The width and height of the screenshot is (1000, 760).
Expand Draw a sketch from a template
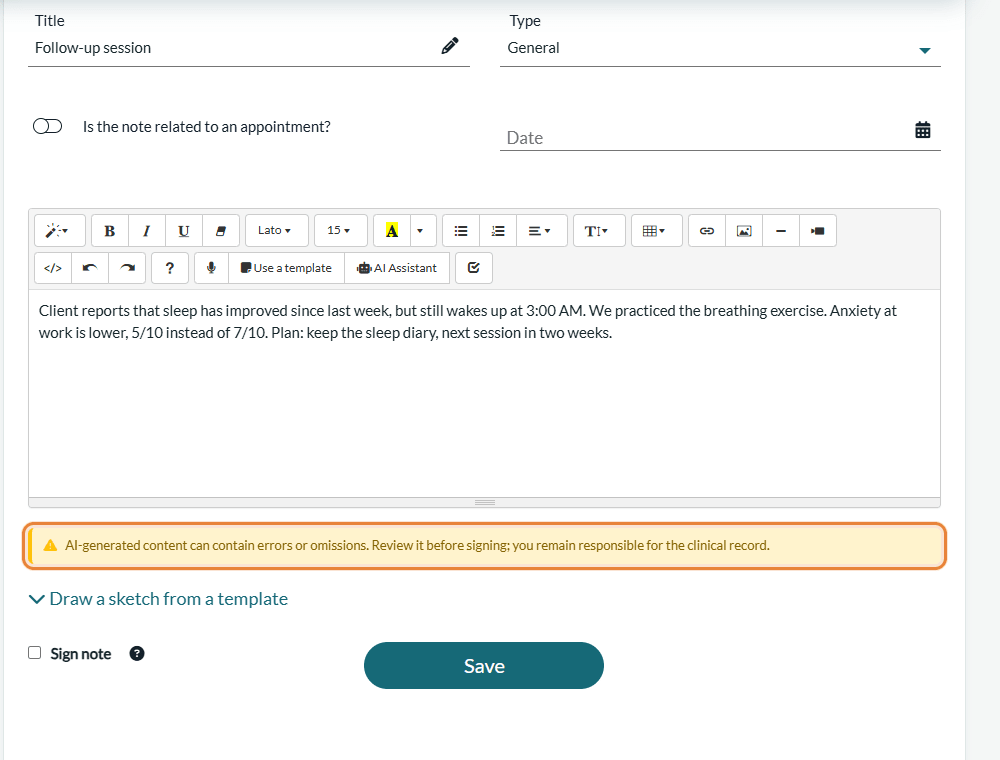(159, 599)
